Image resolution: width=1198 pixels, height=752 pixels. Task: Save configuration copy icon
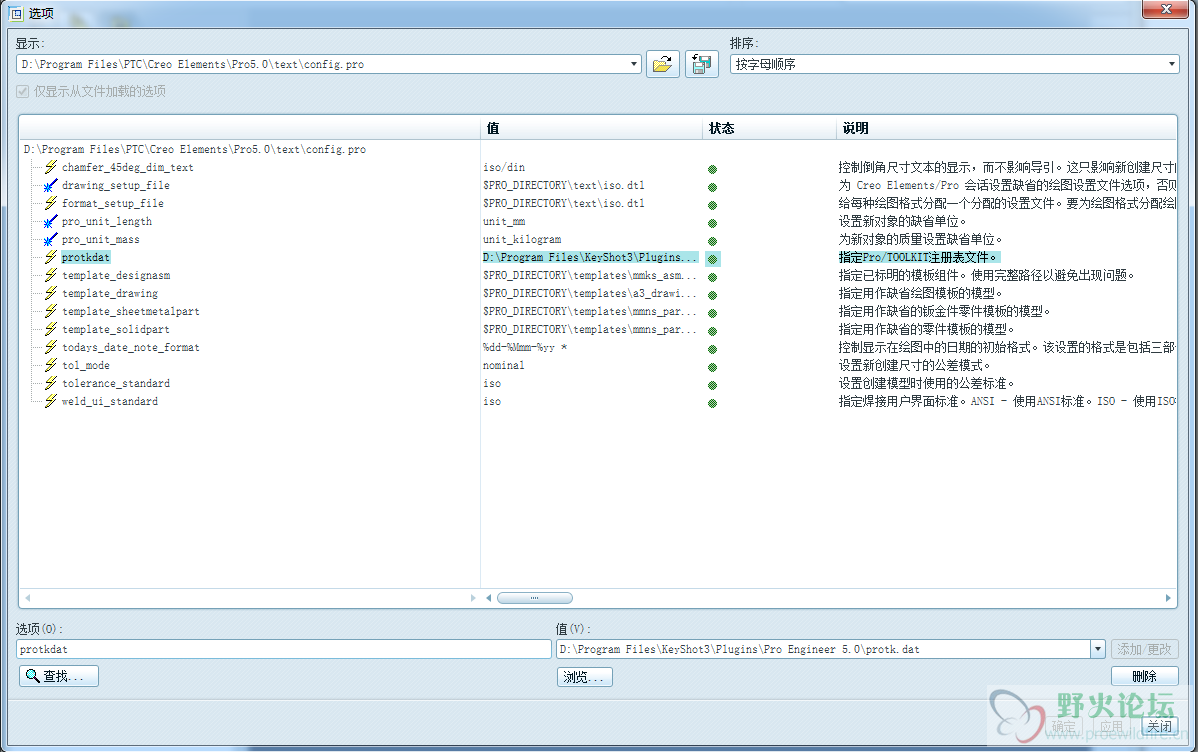(x=701, y=64)
